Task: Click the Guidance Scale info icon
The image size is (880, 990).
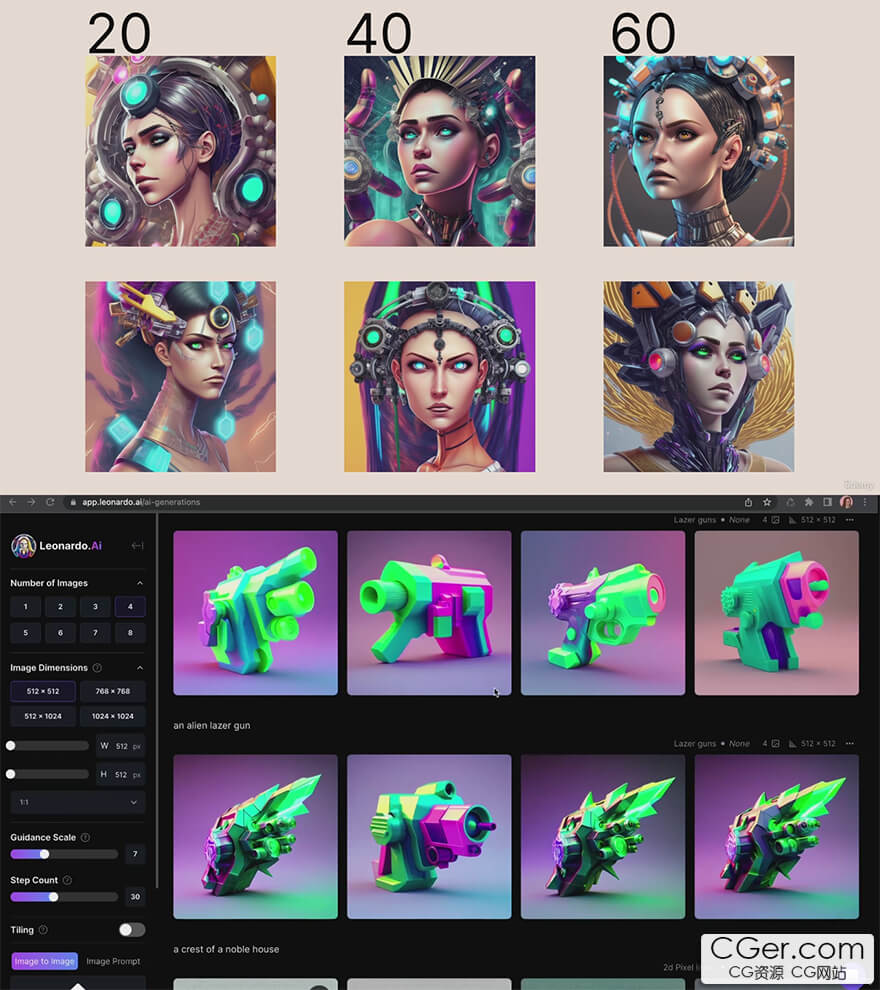Action: (x=85, y=838)
